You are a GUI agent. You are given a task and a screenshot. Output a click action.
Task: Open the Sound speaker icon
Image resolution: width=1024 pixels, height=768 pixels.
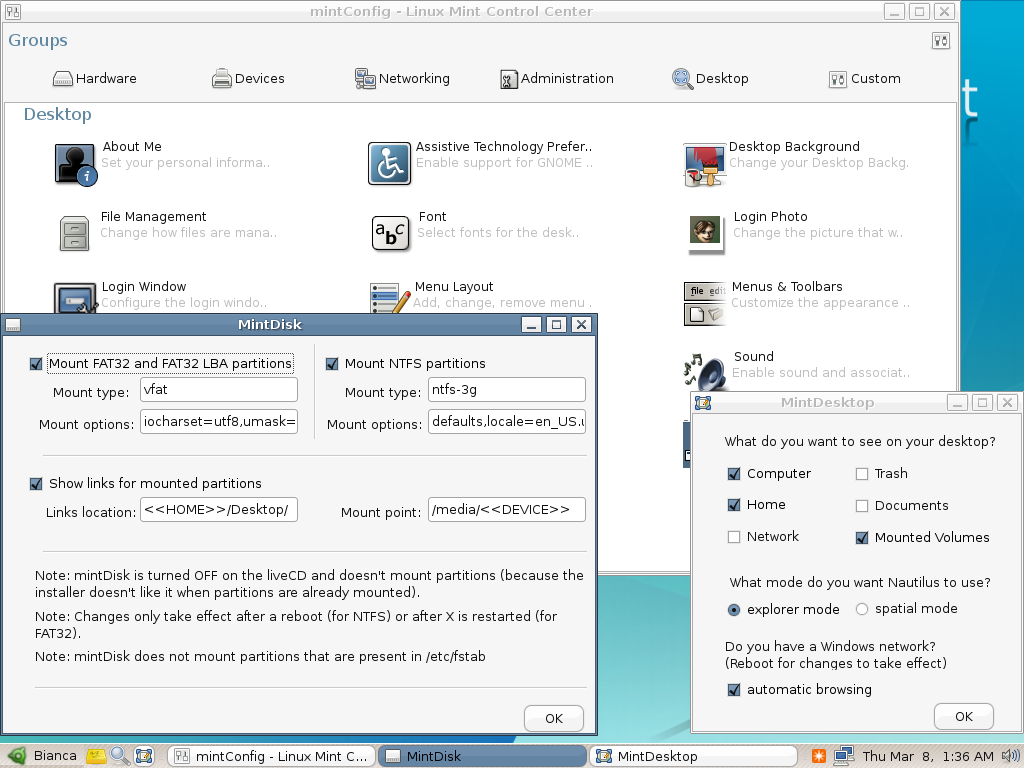coord(705,372)
